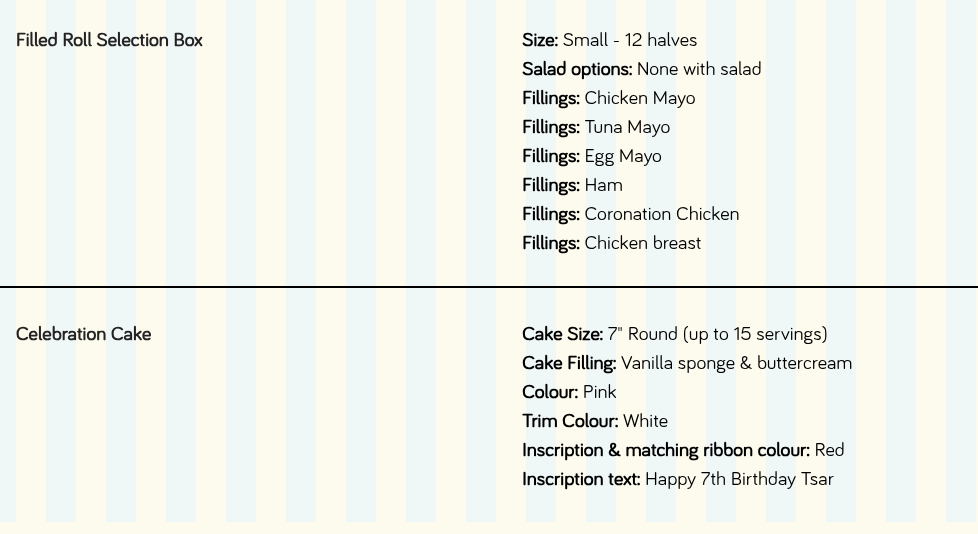The image size is (978, 534).
Task: Click the Cake Filling Vanilla sponge line
Action: (x=687, y=363)
